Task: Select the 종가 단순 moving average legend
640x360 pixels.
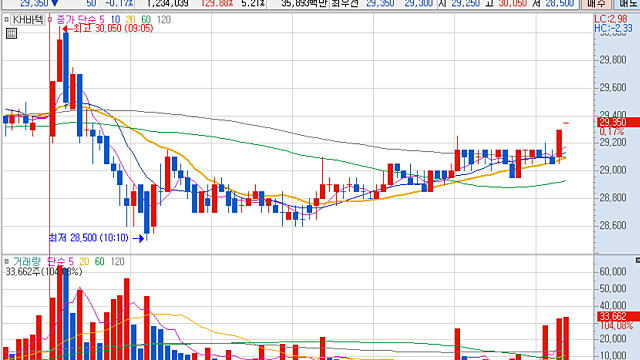Action: (x=76, y=20)
